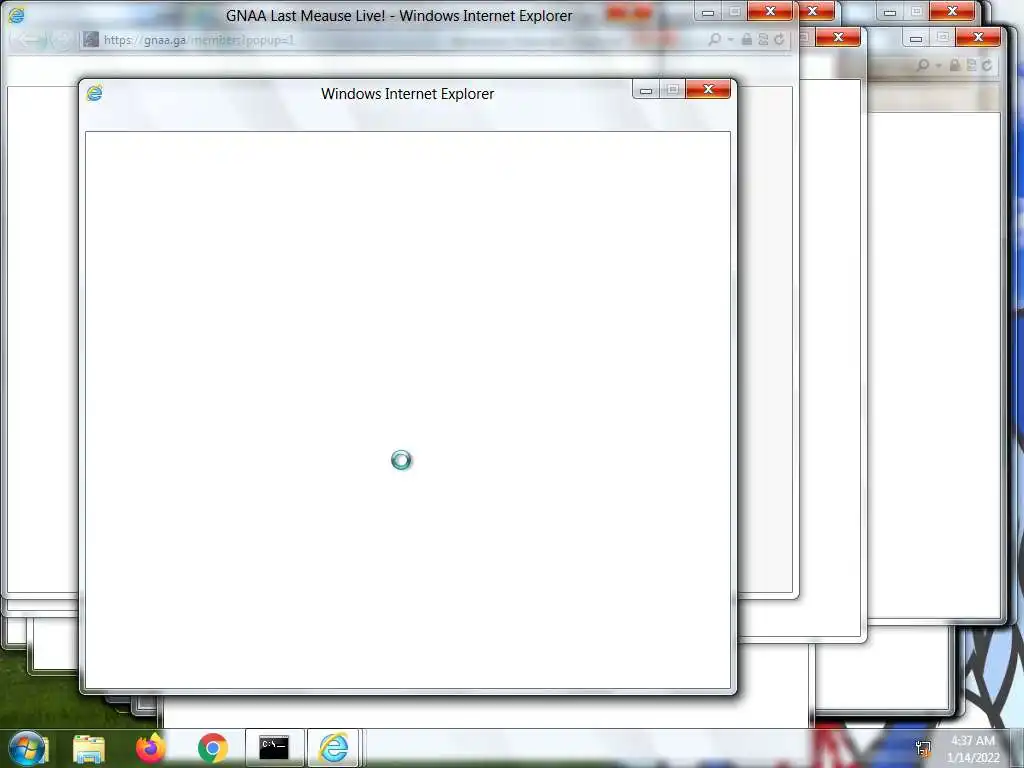1024x768 pixels.
Task: Minimize the GNAA Last Measure Live window
Action: point(708,11)
